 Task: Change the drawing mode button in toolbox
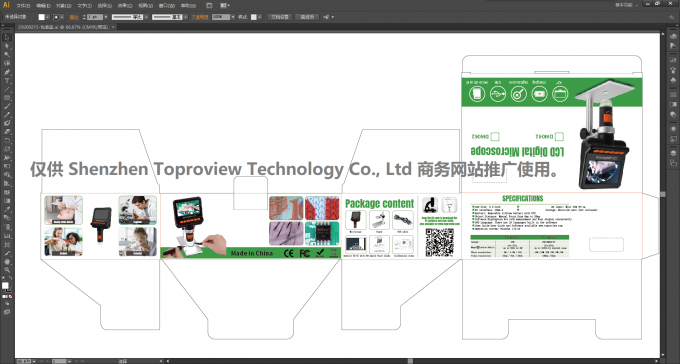[x=7, y=304]
